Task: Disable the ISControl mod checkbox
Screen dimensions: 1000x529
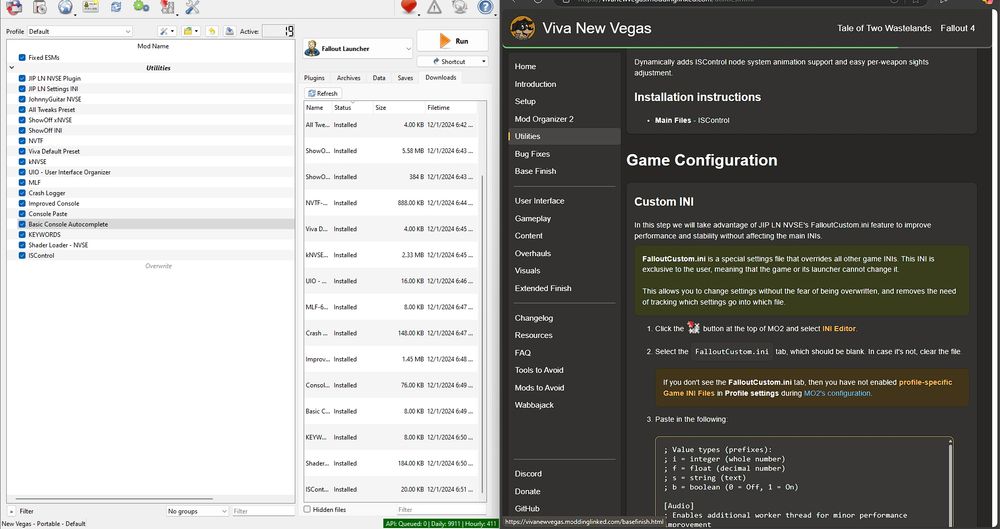Action: point(22,255)
